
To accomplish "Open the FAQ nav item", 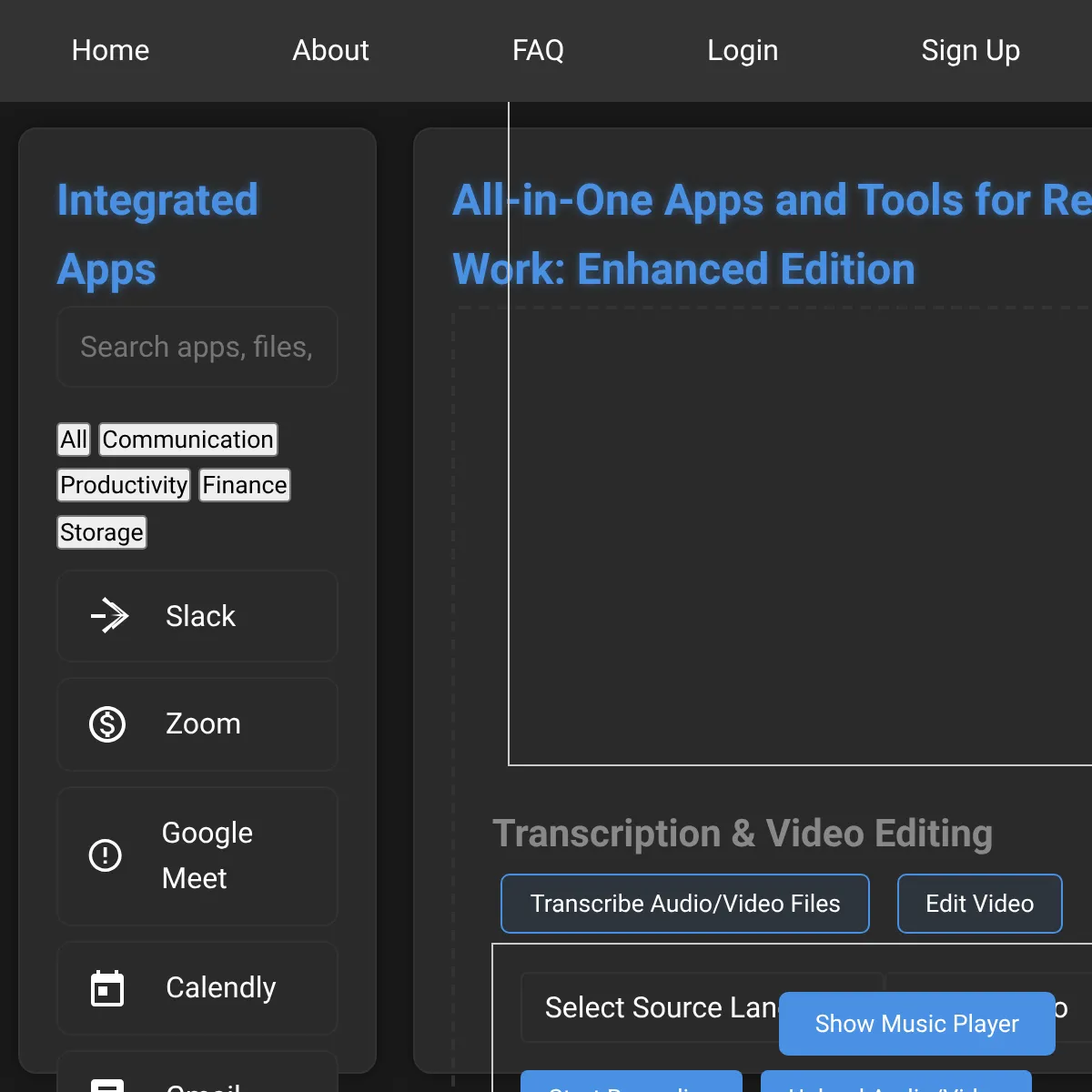I will click(x=538, y=50).
